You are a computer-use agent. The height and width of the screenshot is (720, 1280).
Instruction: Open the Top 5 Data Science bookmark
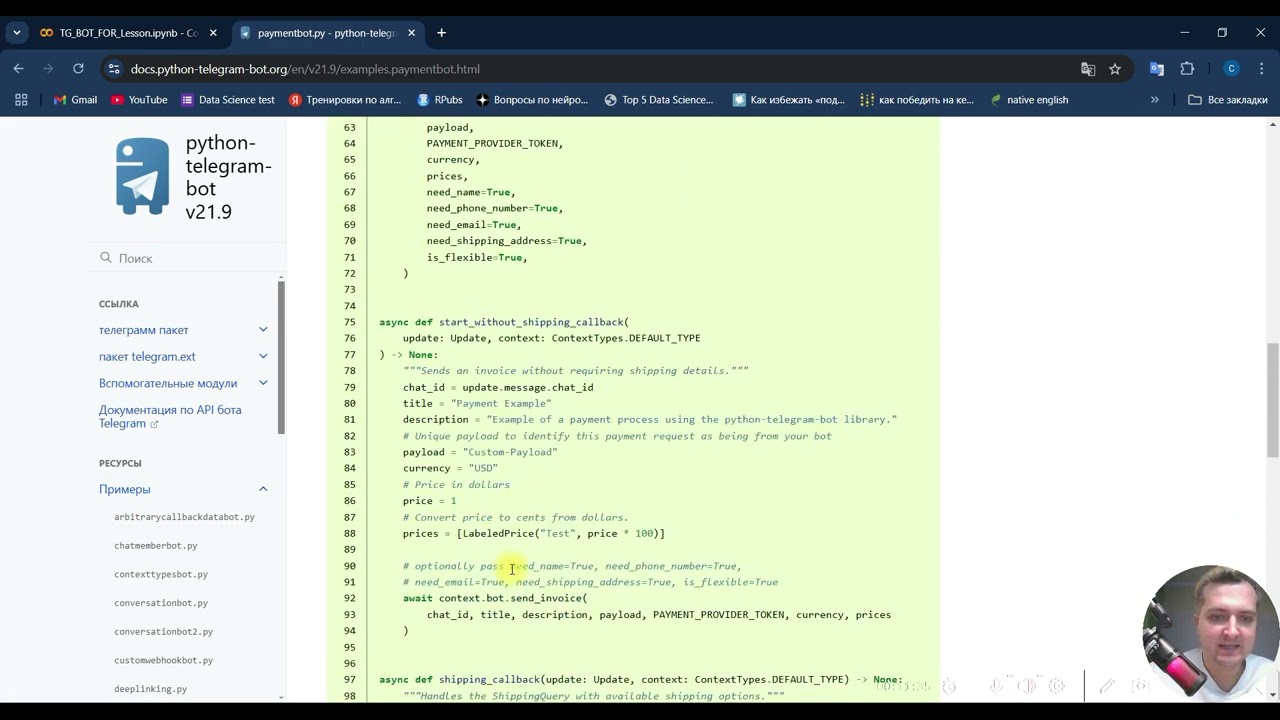click(x=659, y=100)
